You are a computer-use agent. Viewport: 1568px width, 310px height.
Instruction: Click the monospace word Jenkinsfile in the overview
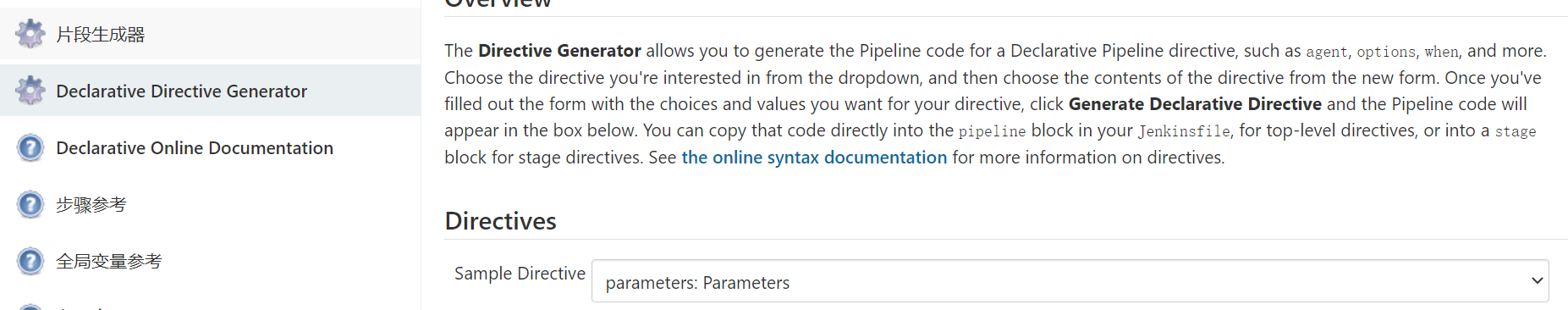coord(1184,131)
